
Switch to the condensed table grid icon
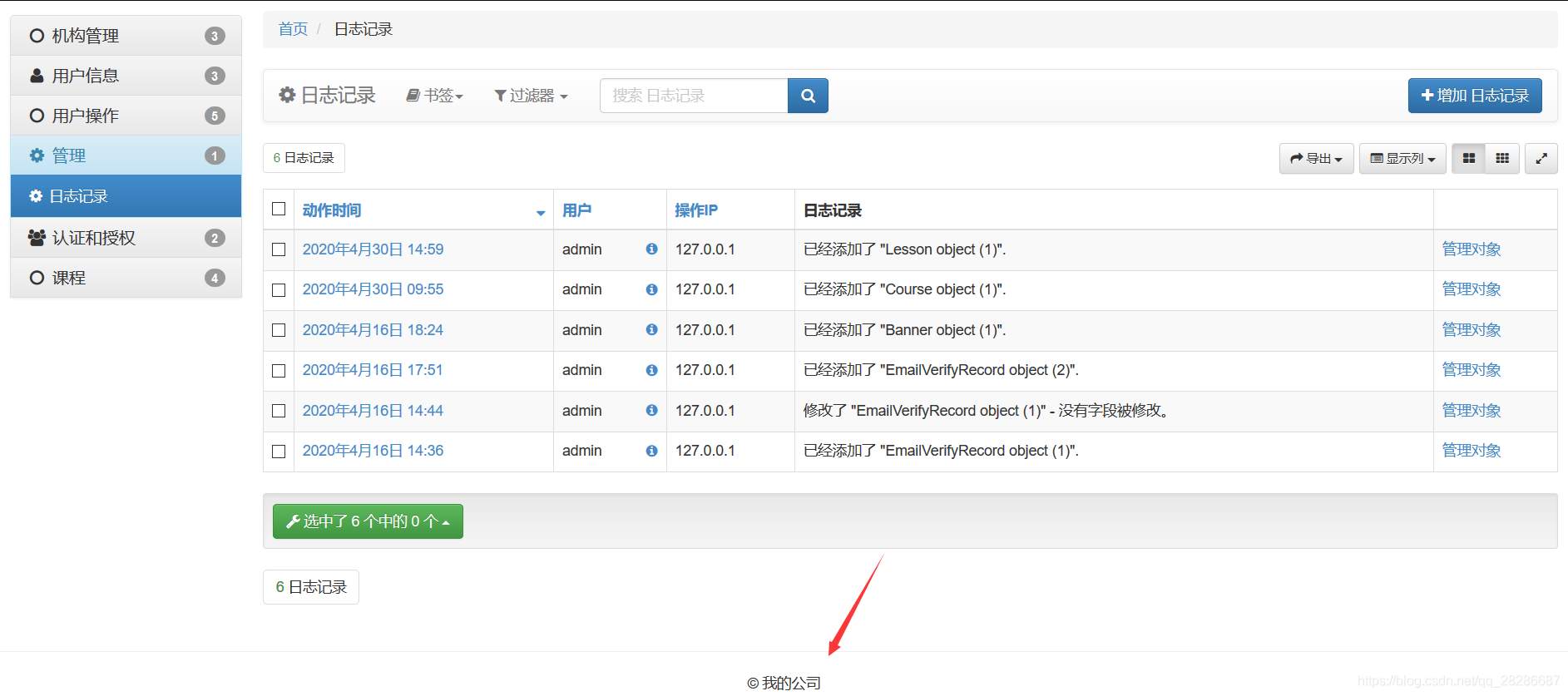click(x=1502, y=158)
